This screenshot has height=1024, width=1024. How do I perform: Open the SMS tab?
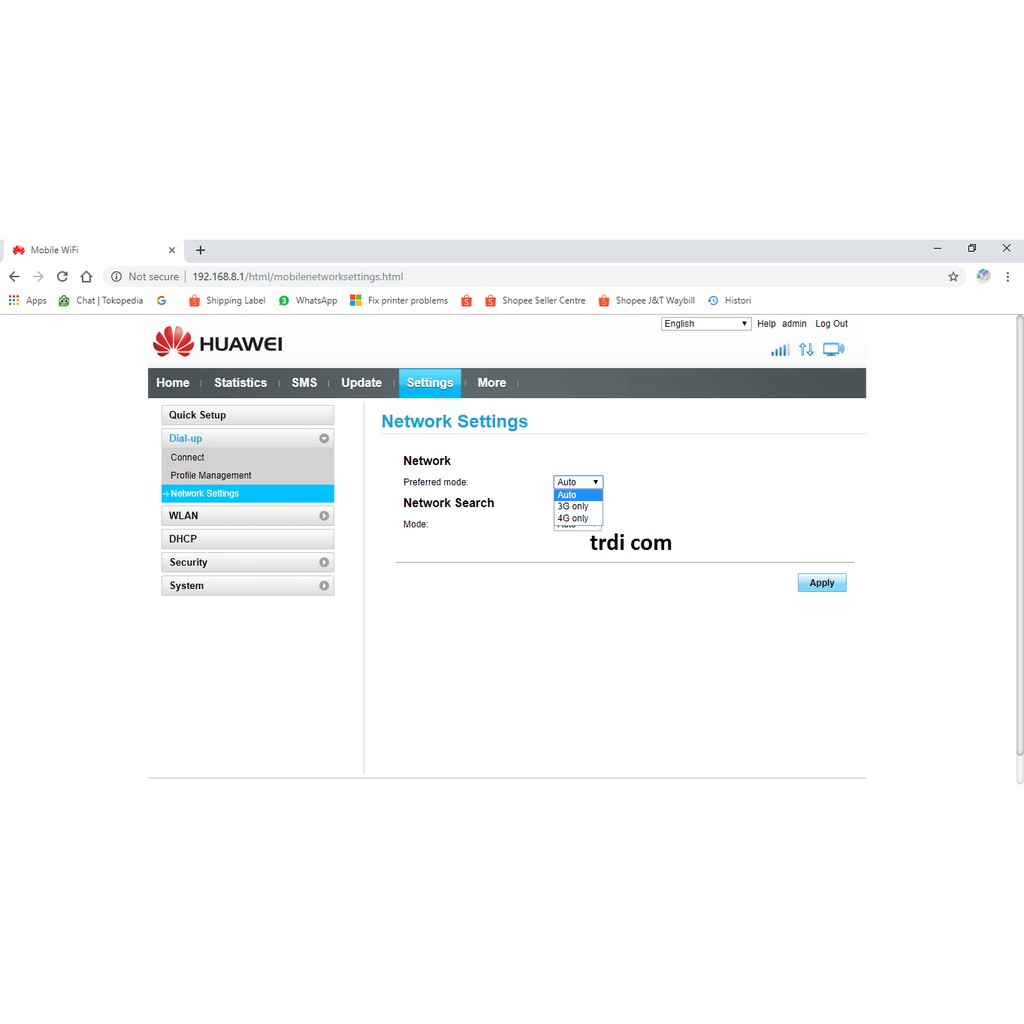pos(304,383)
